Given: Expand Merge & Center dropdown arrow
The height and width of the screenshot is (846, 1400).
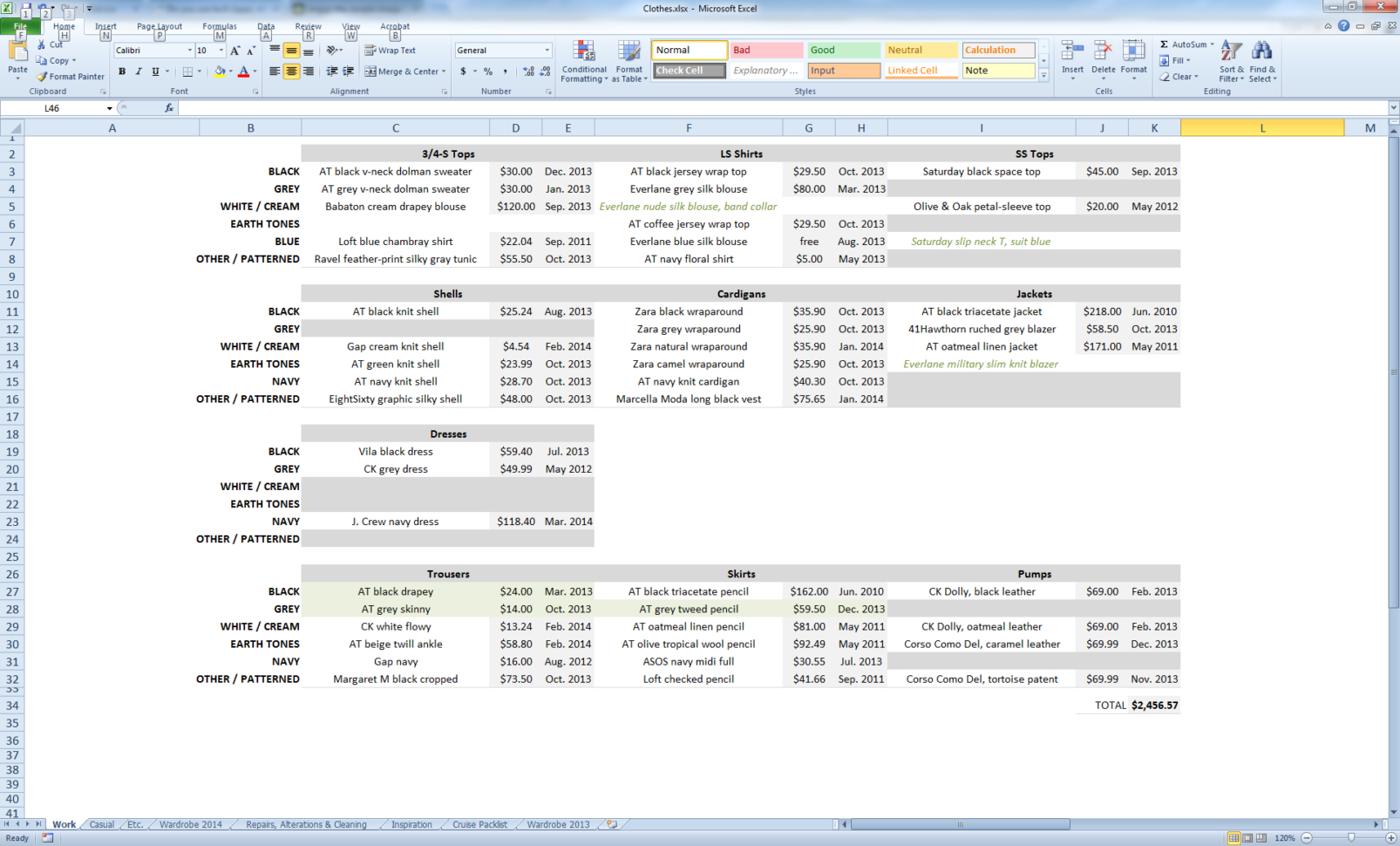Looking at the screenshot, I should click(x=444, y=72).
